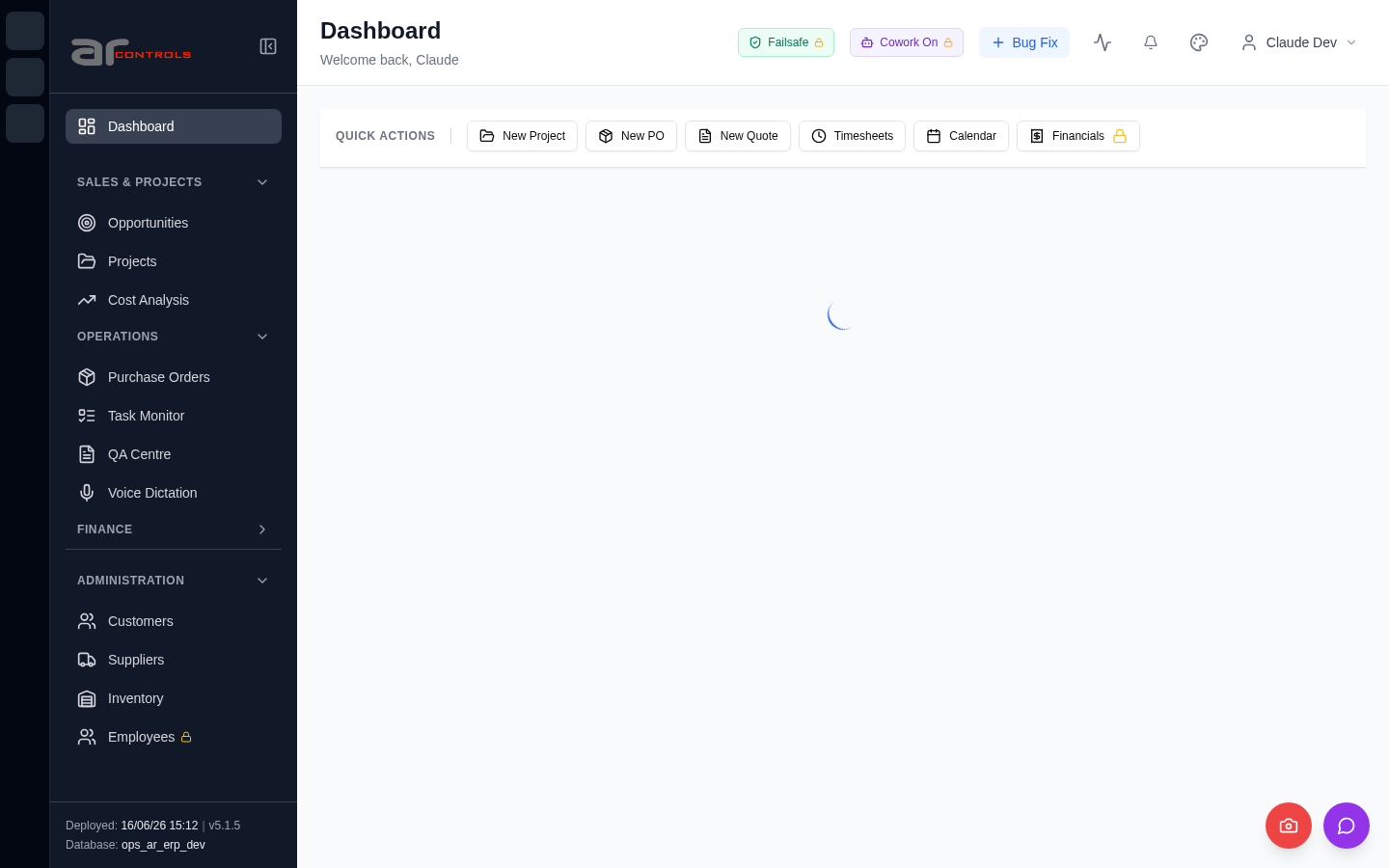This screenshot has height=868, width=1389.
Task: Click the lock icon on Financials
Action: 1120,136
